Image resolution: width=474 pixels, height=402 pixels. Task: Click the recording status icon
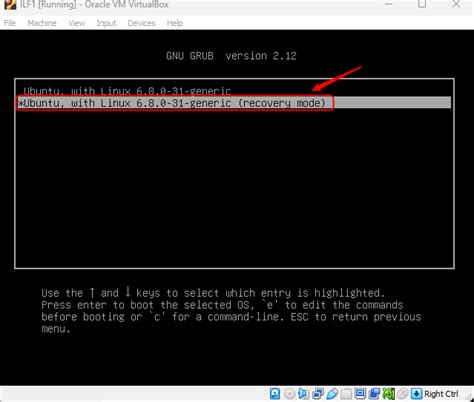point(374,394)
